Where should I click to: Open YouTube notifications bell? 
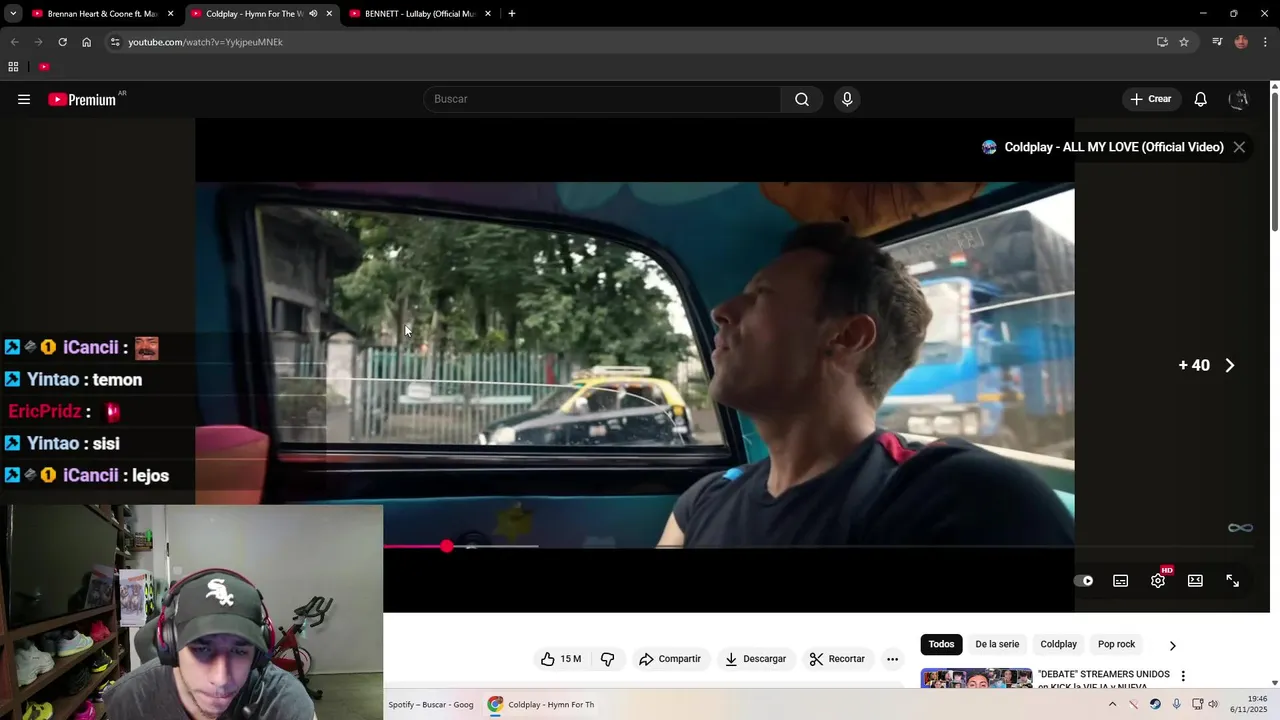pyautogui.click(x=1201, y=99)
